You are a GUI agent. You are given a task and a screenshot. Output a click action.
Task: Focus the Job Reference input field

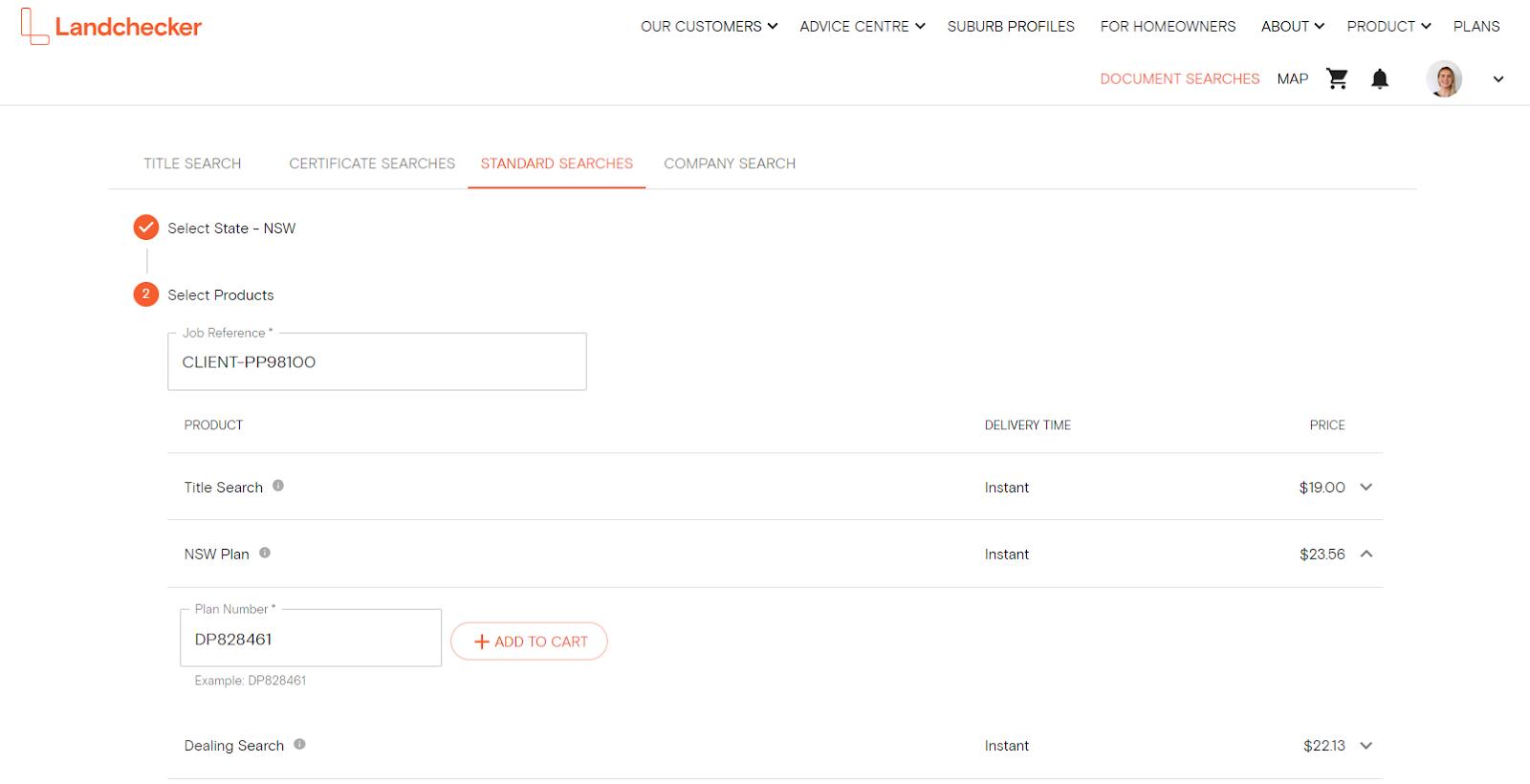pyautogui.click(x=377, y=361)
